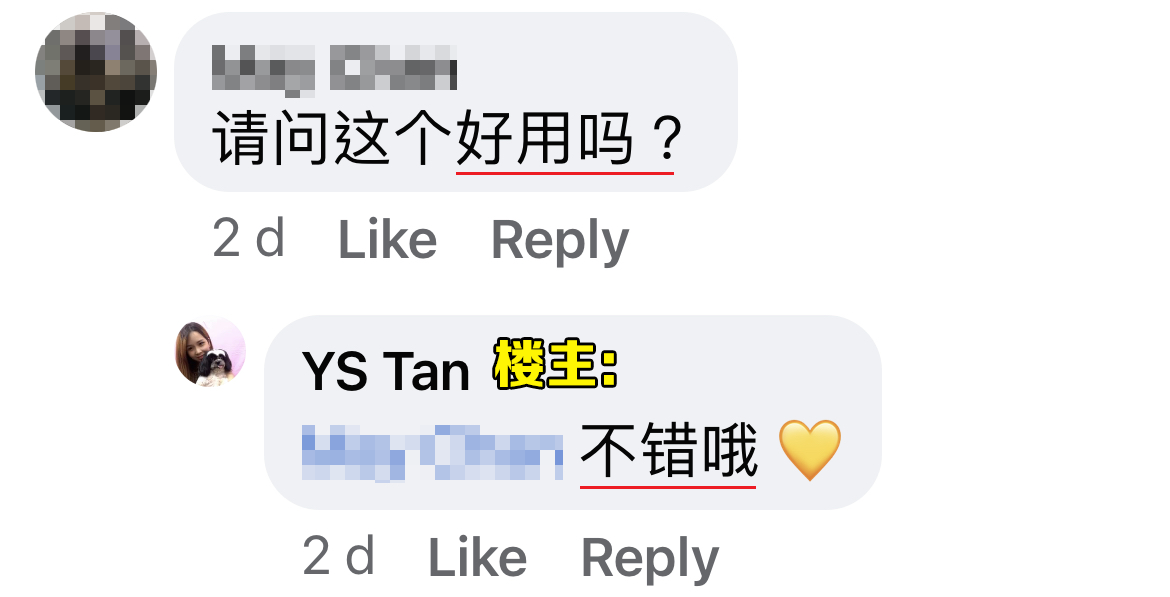Select the character 请问 at comment start
This screenshot has width=1170, height=597.
tap(272, 139)
